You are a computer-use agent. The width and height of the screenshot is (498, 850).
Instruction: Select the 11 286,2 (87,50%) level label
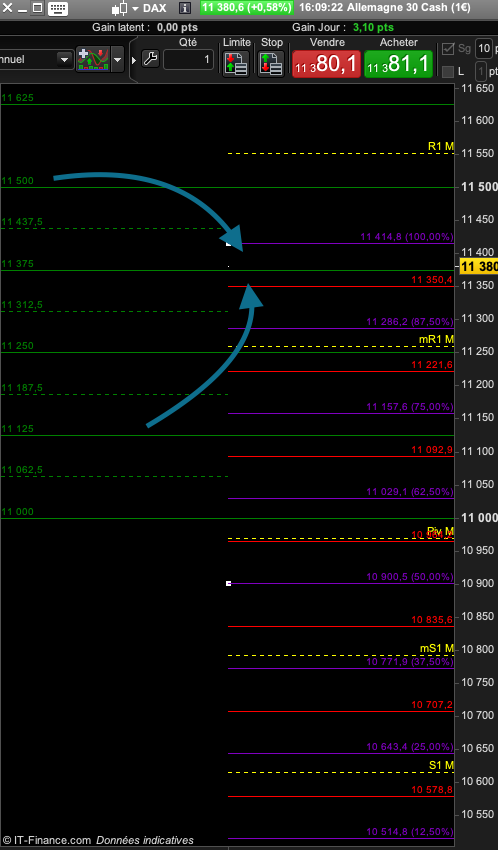(410, 322)
